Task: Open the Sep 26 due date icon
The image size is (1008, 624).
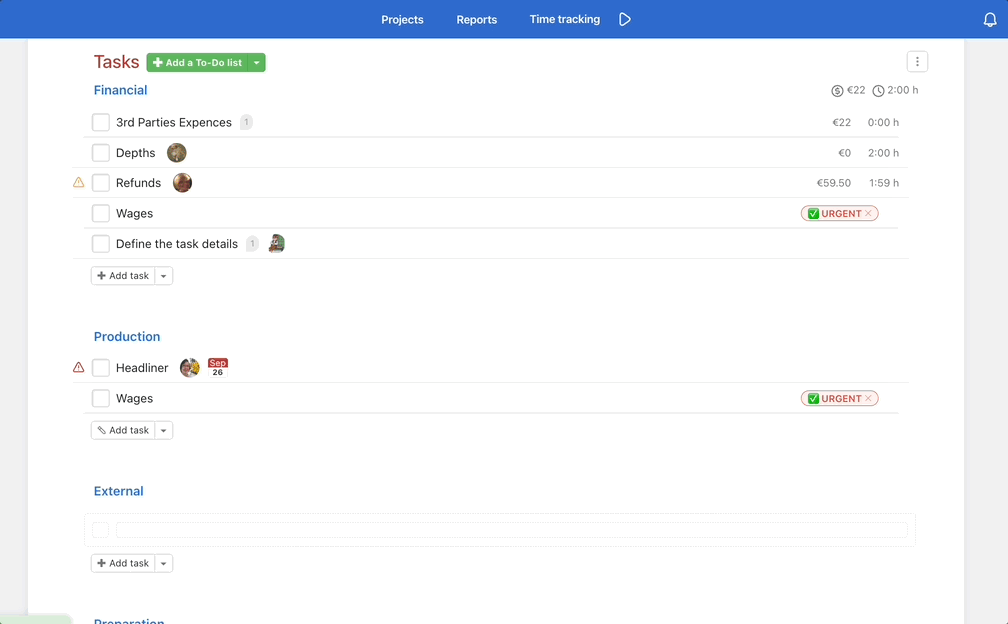Action: coord(218,368)
